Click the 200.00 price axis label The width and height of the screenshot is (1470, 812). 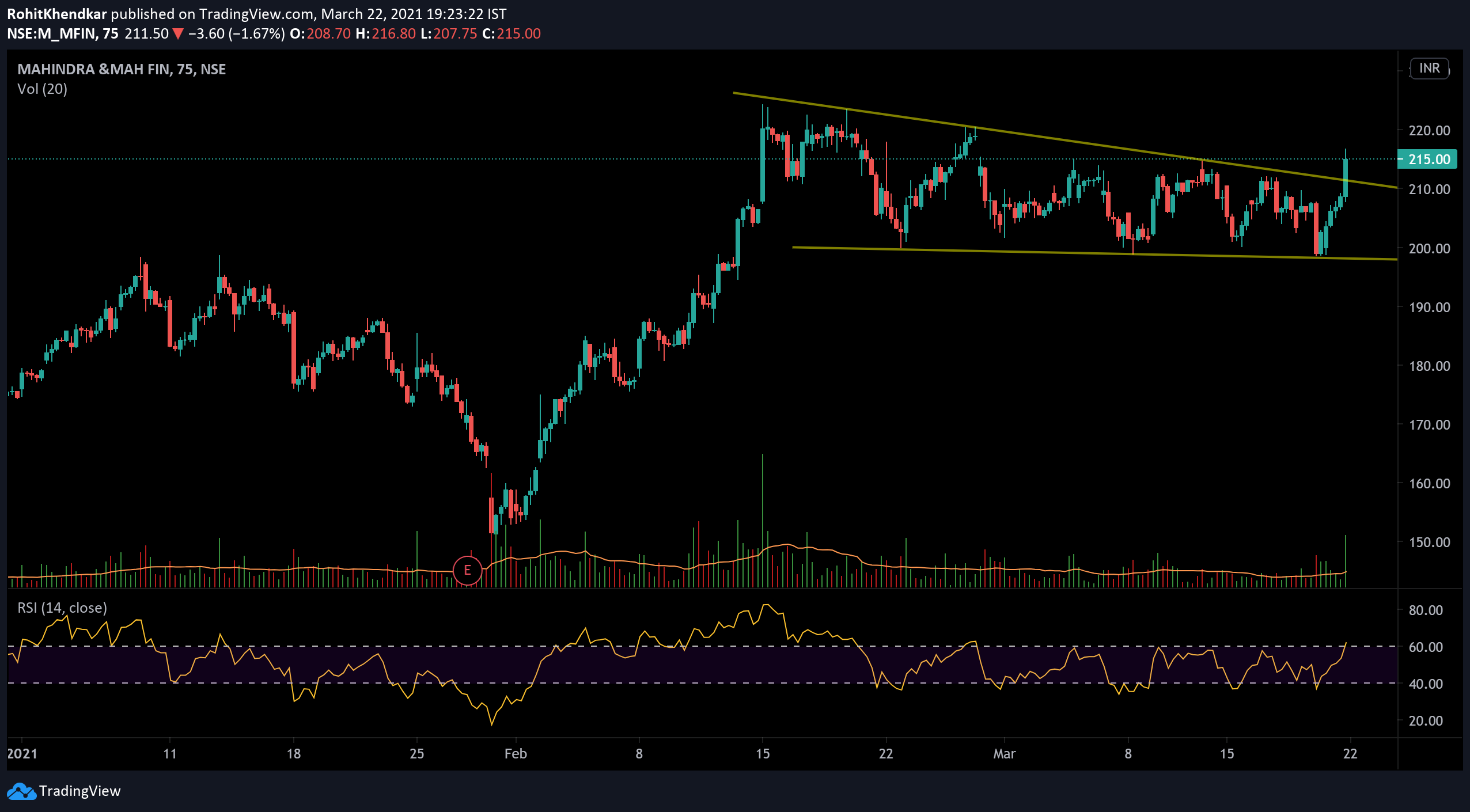1429,249
